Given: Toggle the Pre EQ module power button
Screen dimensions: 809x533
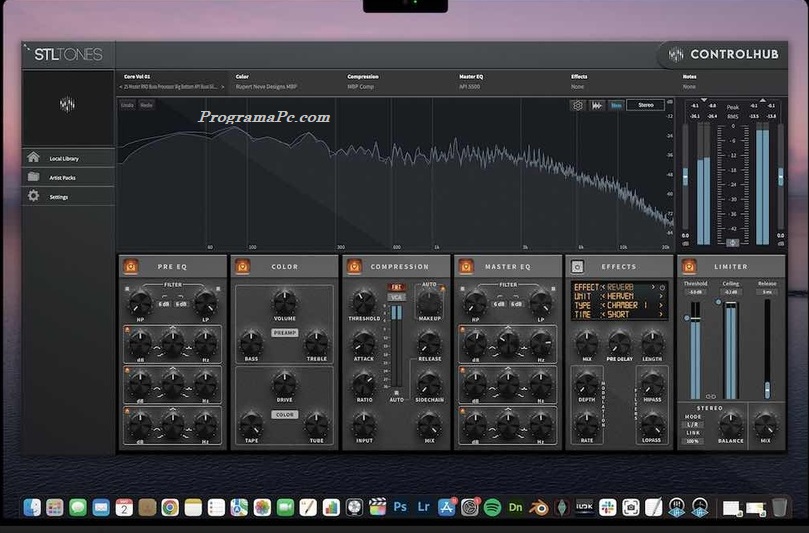Looking at the screenshot, I should tap(131, 266).
